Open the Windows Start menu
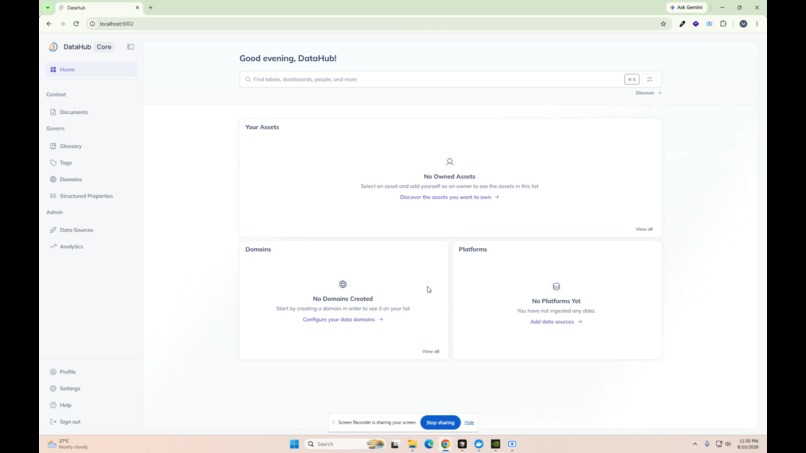 (x=294, y=444)
